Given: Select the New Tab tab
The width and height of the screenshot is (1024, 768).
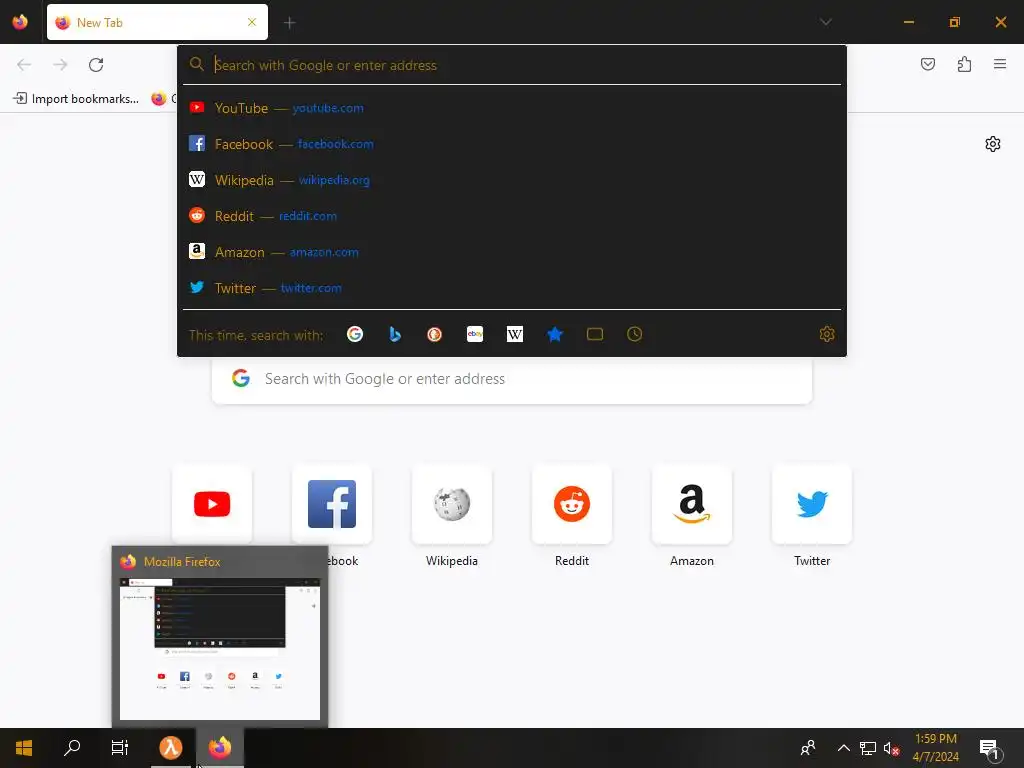Looking at the screenshot, I should pyautogui.click(x=157, y=22).
